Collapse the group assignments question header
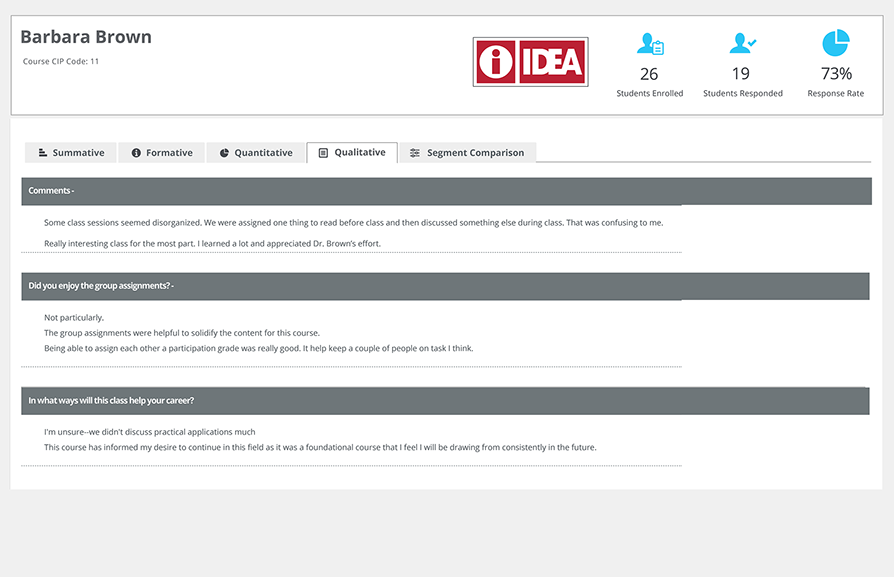 point(445,286)
